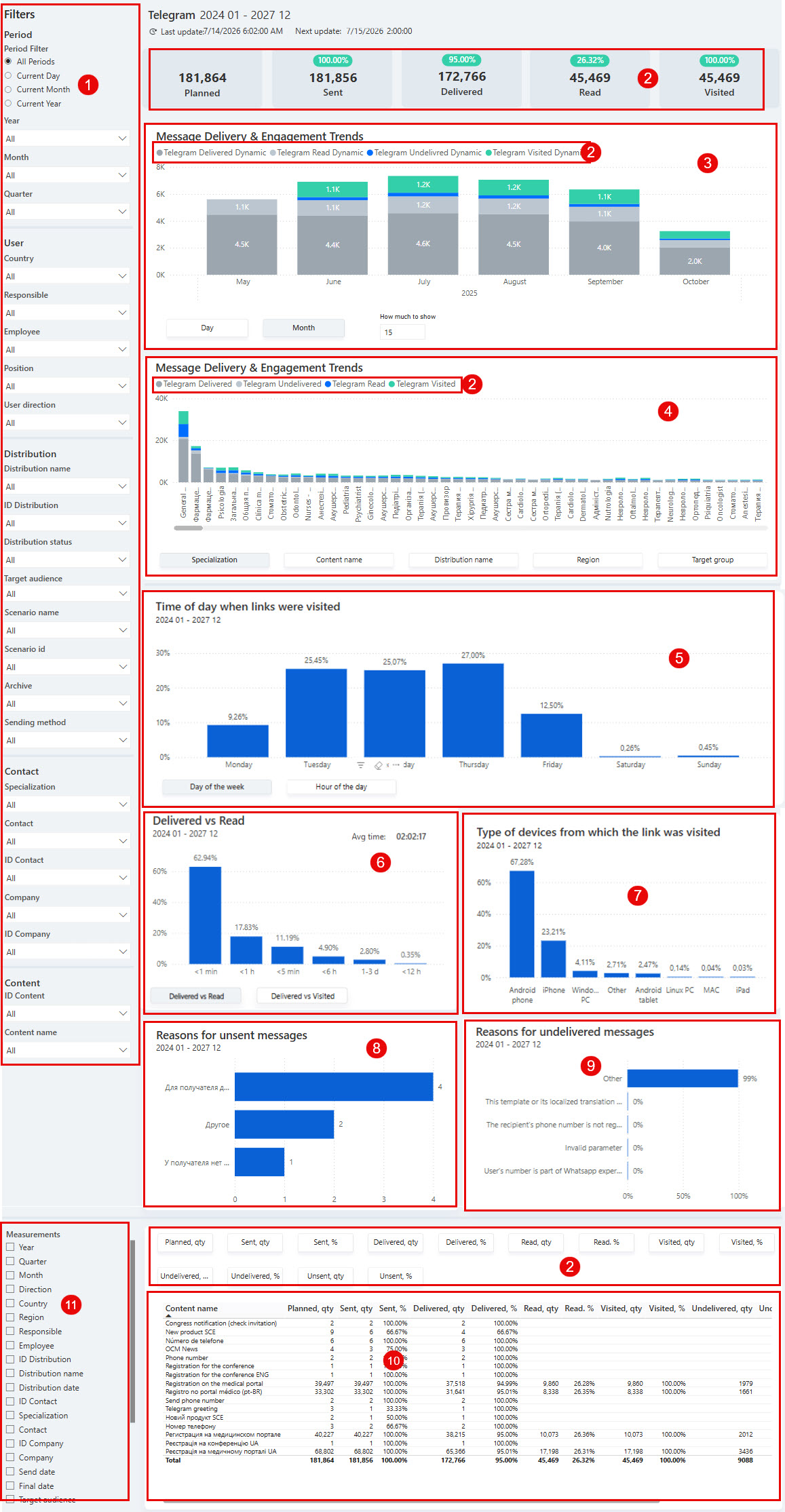The height and width of the screenshot is (1512, 785).
Task: Tick the ID Company measurement checkbox
Action: [10, 1443]
